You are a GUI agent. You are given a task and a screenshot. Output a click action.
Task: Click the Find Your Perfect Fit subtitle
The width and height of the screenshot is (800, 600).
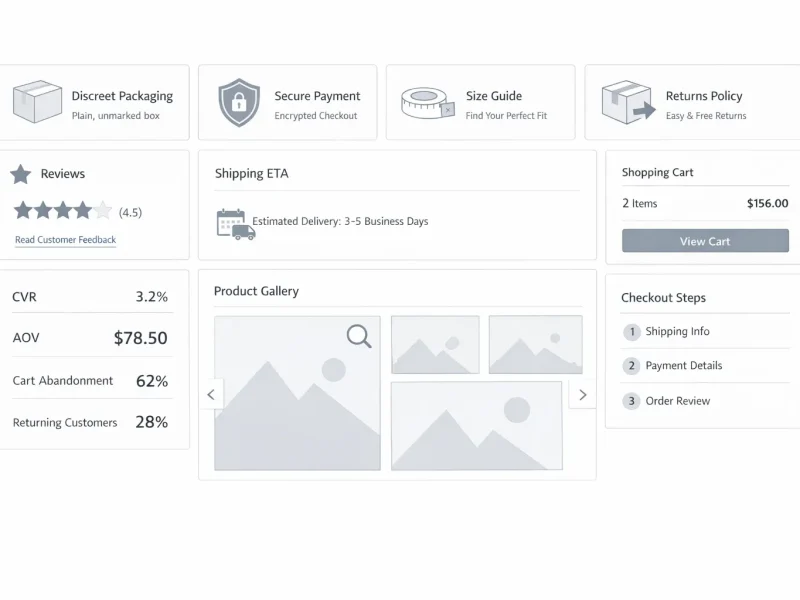506,116
